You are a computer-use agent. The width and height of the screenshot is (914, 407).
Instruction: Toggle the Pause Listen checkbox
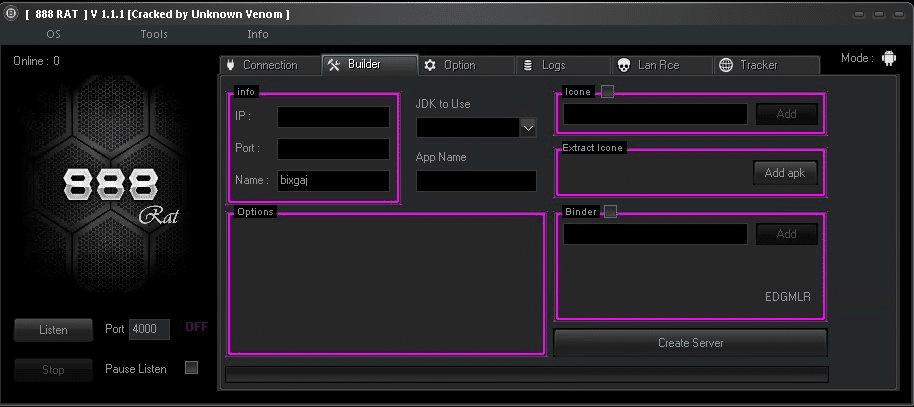[x=191, y=367]
